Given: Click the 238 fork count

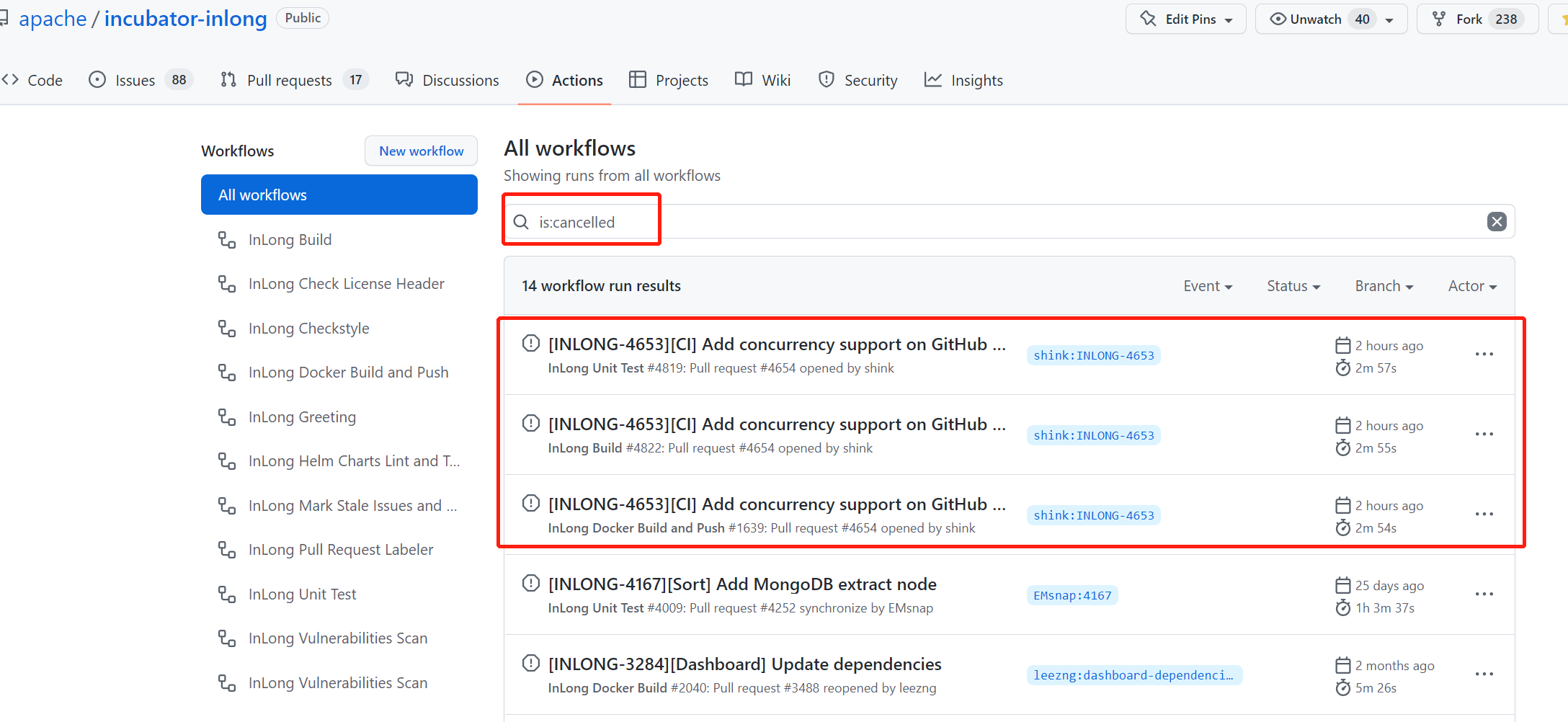Looking at the screenshot, I should [1506, 19].
